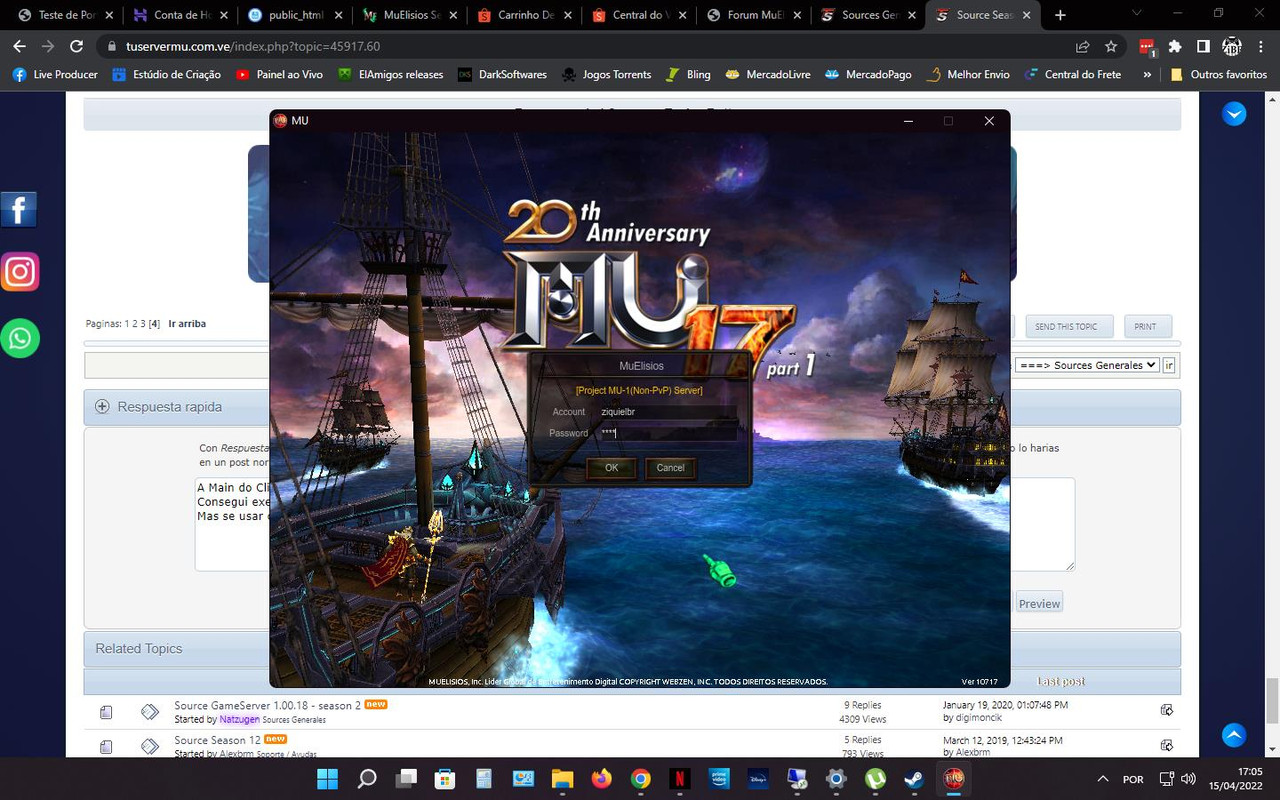Image resolution: width=1280 pixels, height=800 pixels.
Task: Open last post icon for Source GameServer row
Action: point(1166,711)
